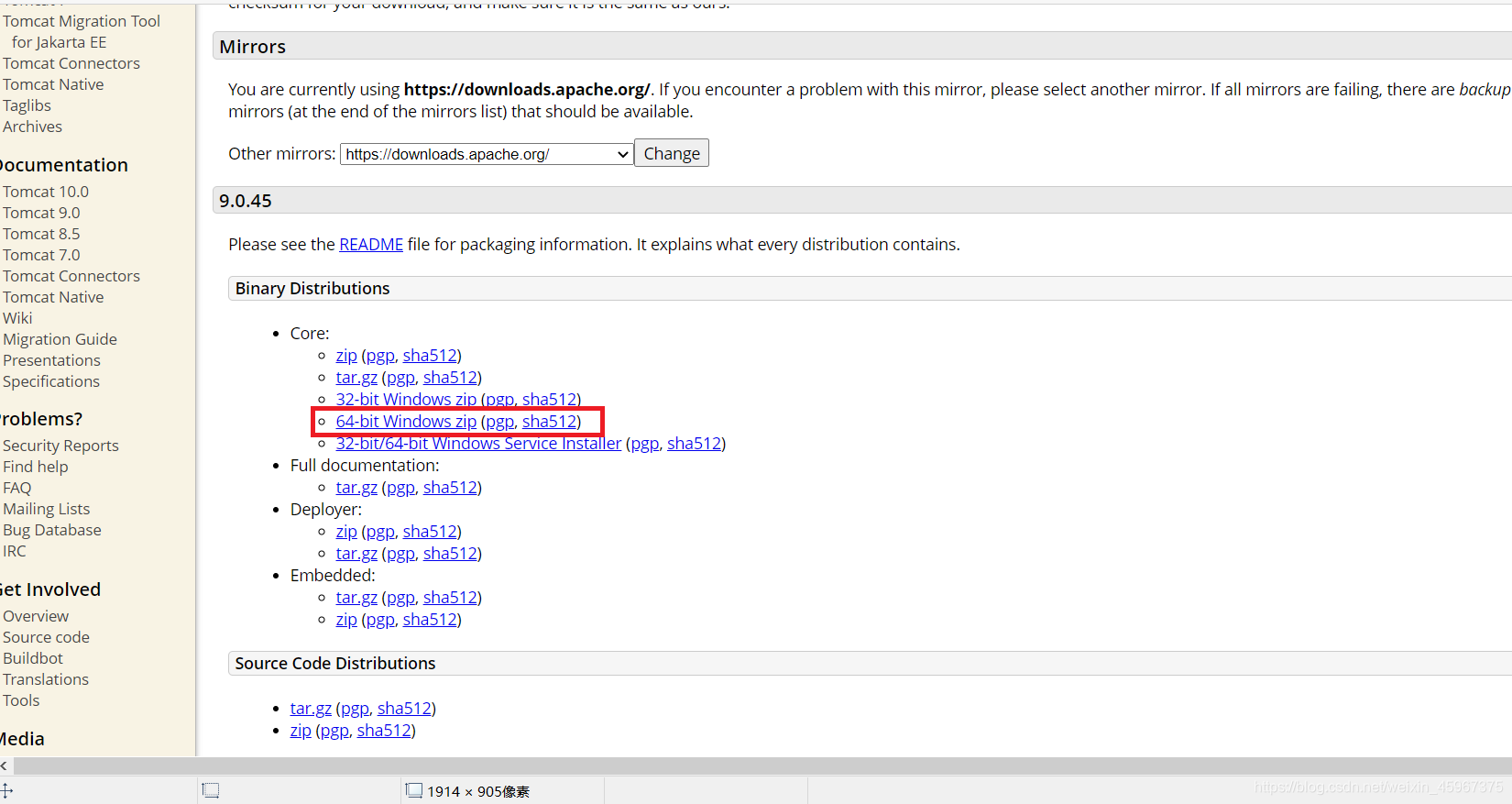Open Tools link in sidebar
The width and height of the screenshot is (1512, 804).
pyautogui.click(x=21, y=700)
